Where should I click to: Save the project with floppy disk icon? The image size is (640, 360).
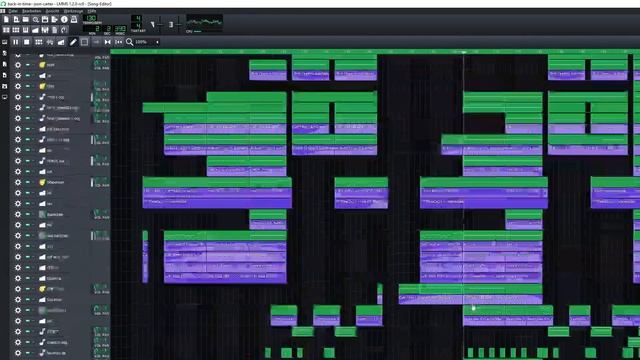point(45,19)
